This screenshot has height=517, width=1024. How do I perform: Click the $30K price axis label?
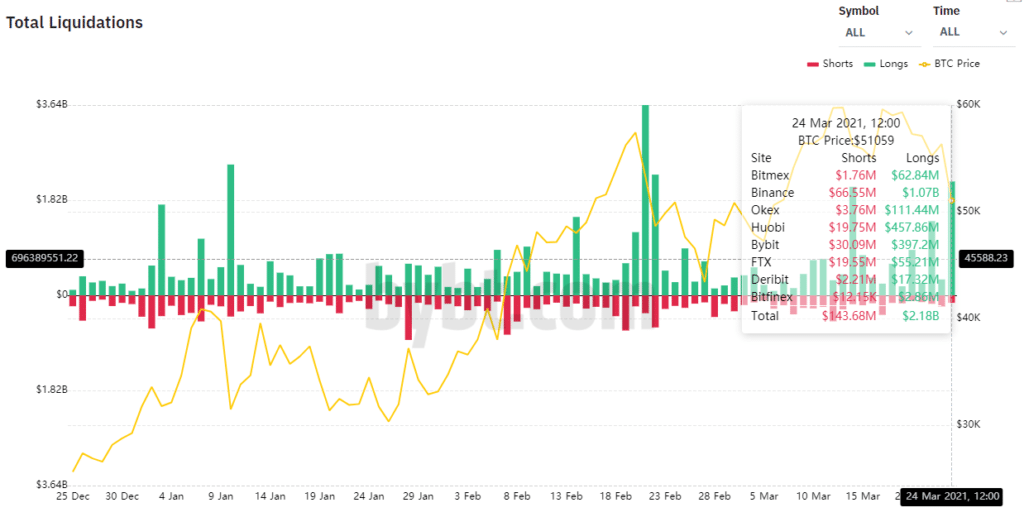(x=968, y=424)
